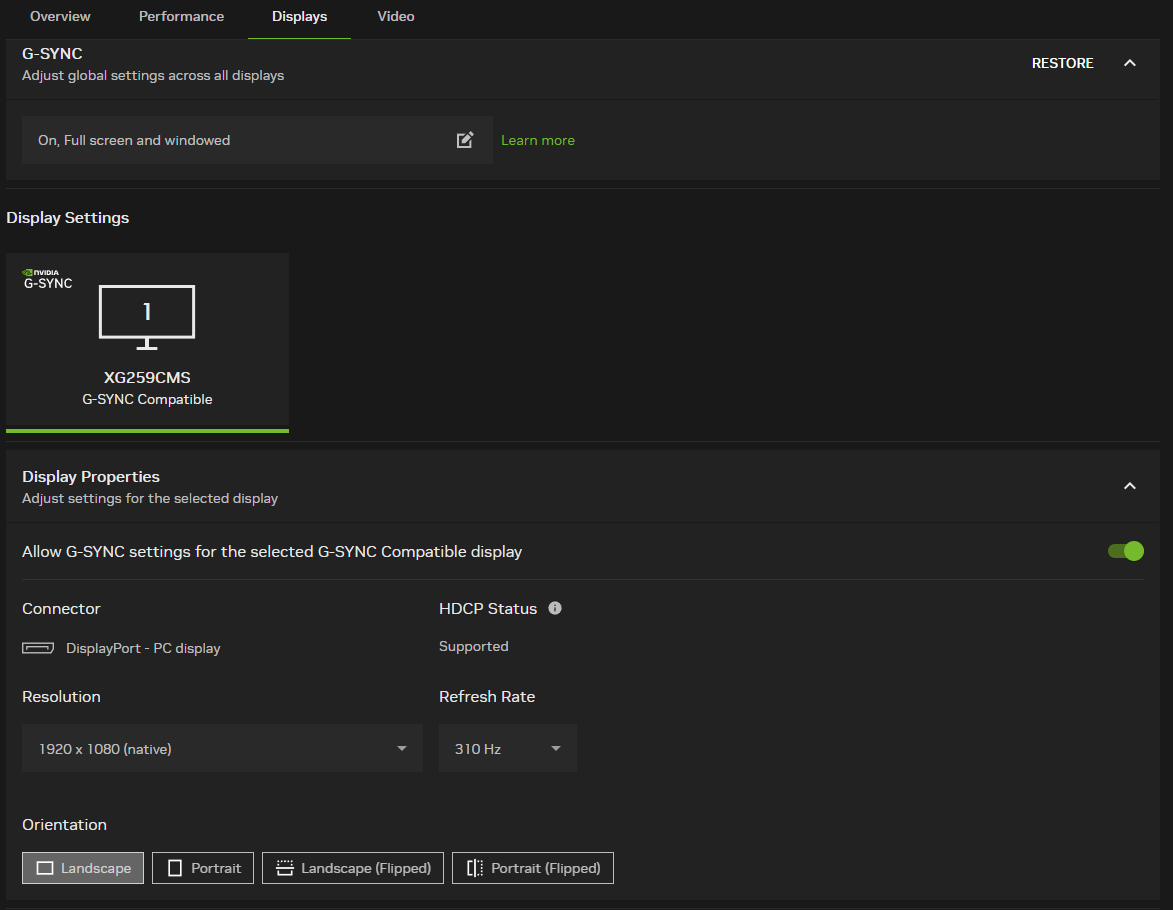Open the Learn more link

(538, 140)
